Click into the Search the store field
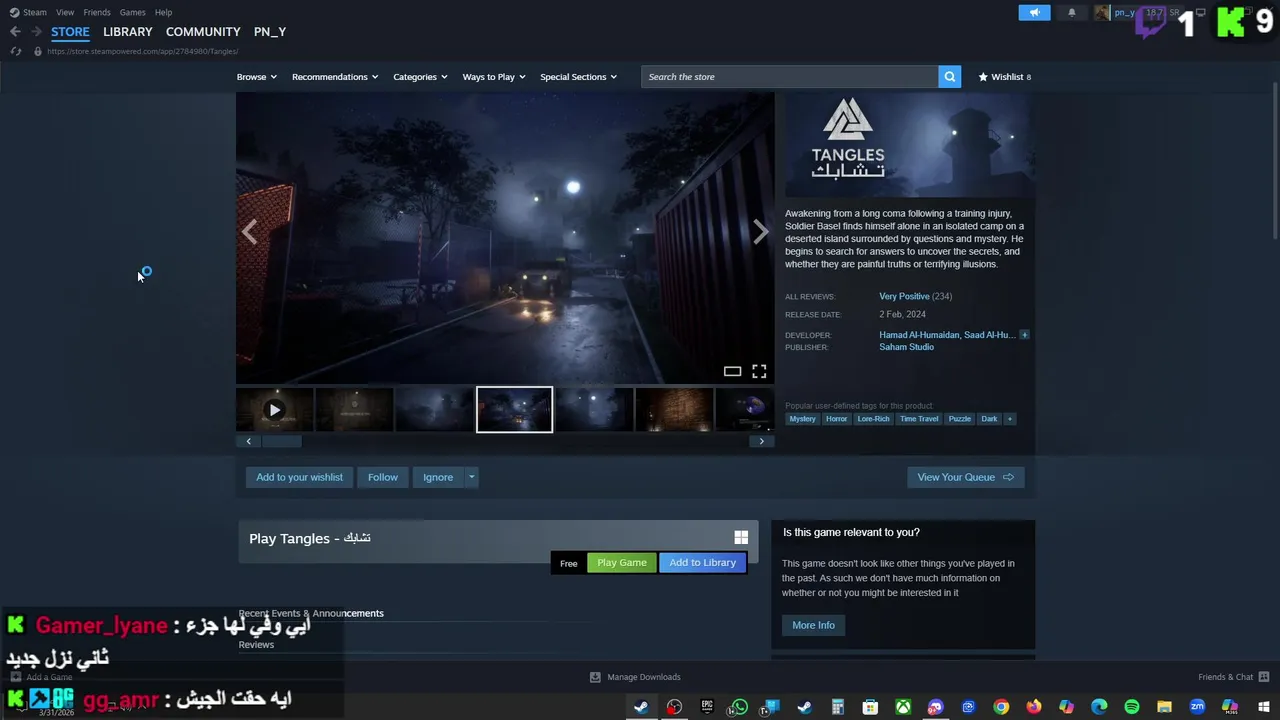The width and height of the screenshot is (1280, 720). tap(790, 77)
